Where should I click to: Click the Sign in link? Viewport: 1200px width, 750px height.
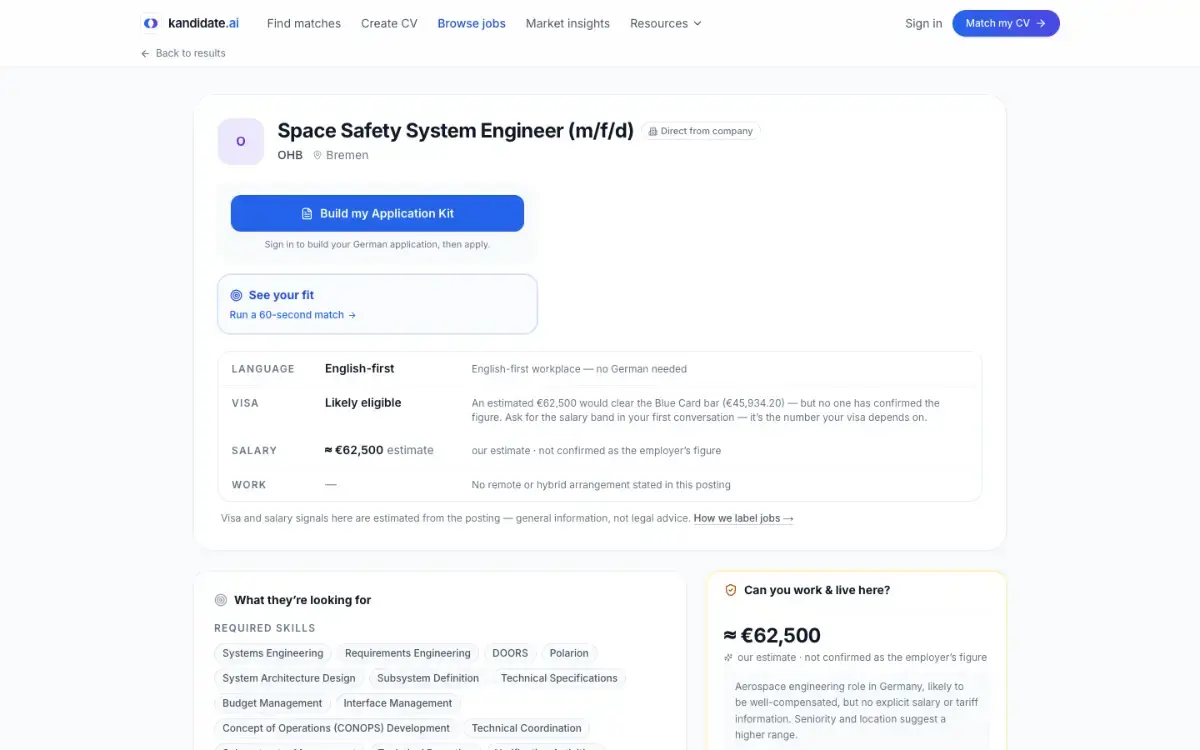[923, 23]
